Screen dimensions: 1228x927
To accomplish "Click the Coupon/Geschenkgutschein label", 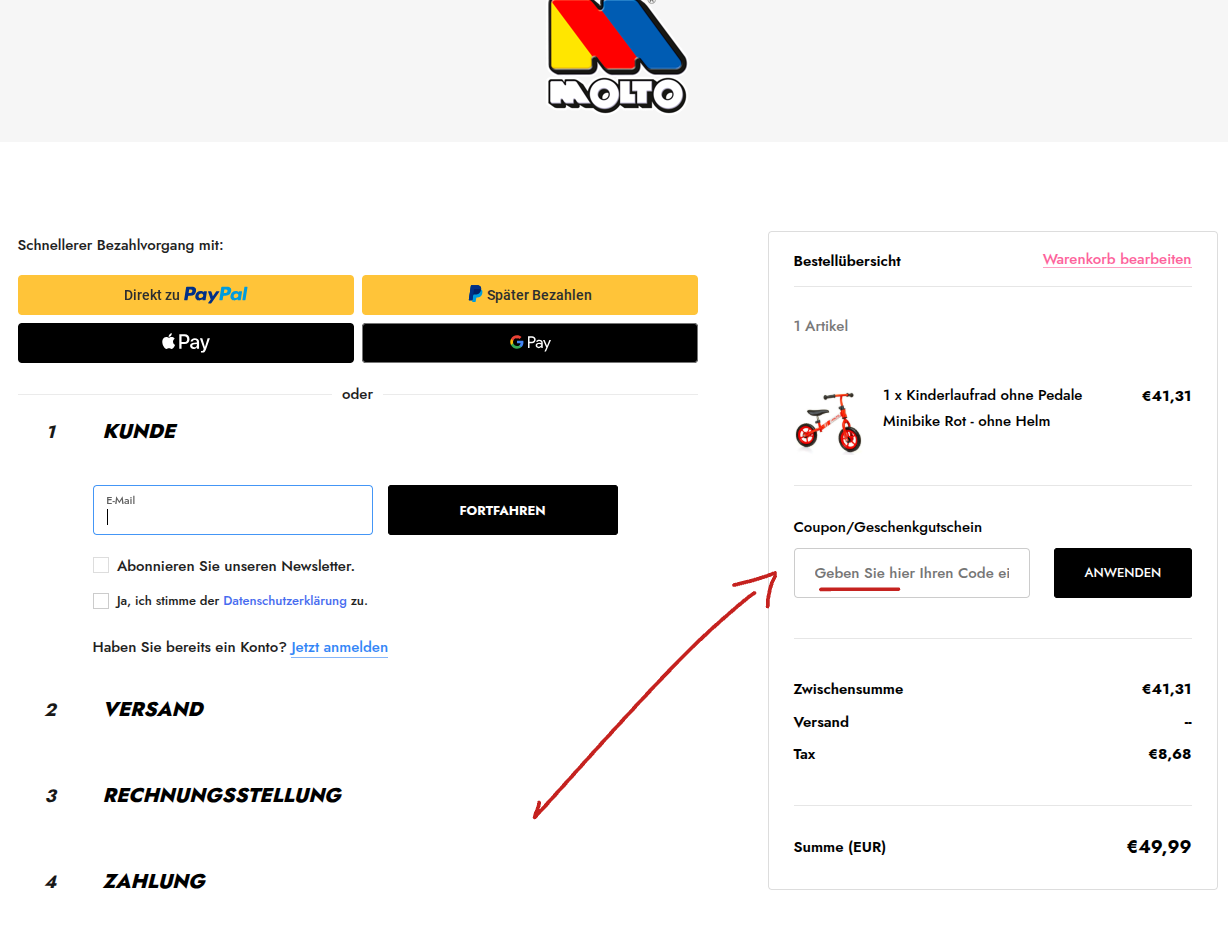I will (x=888, y=527).
